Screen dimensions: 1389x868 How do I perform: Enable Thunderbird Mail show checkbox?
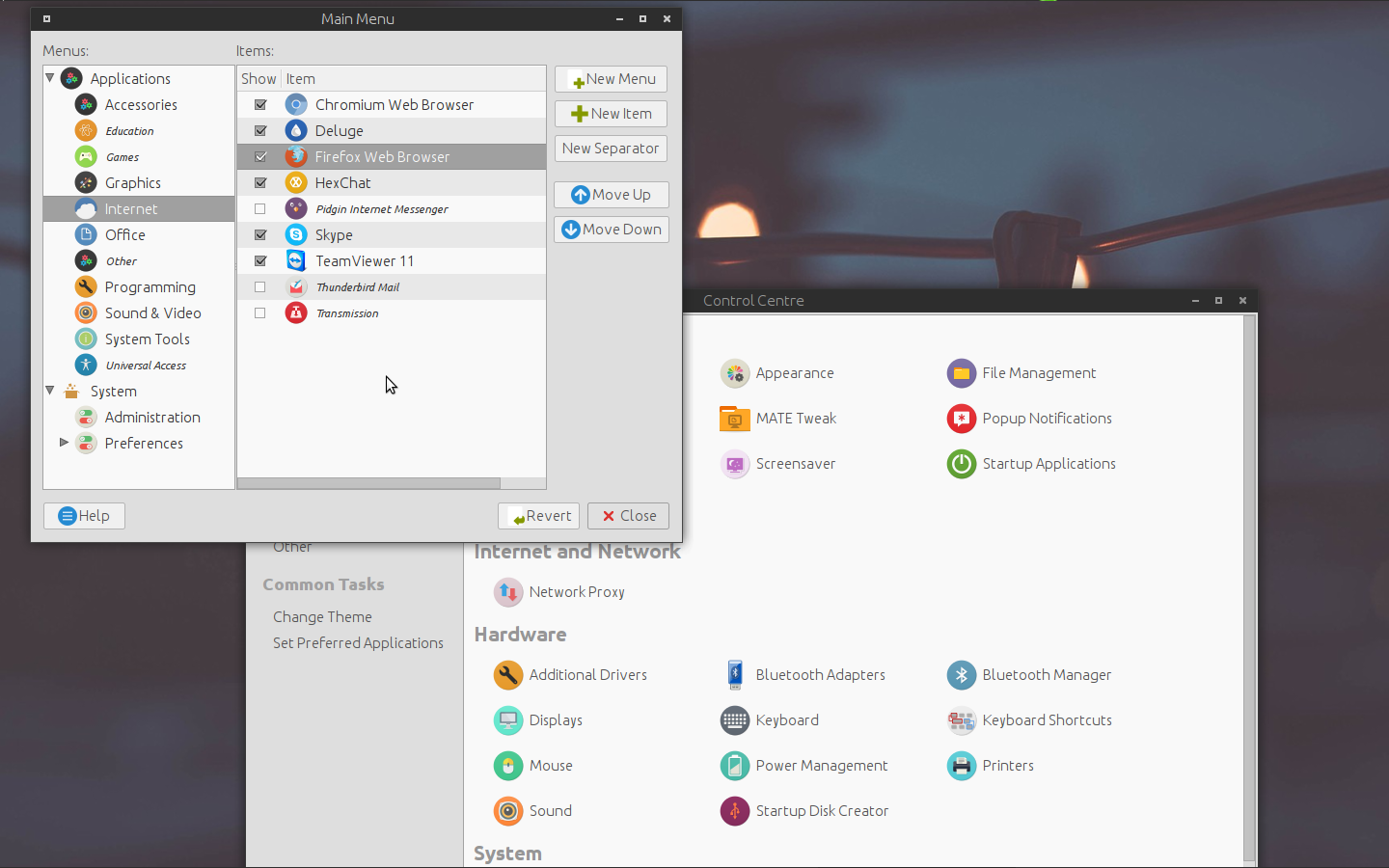(260, 286)
